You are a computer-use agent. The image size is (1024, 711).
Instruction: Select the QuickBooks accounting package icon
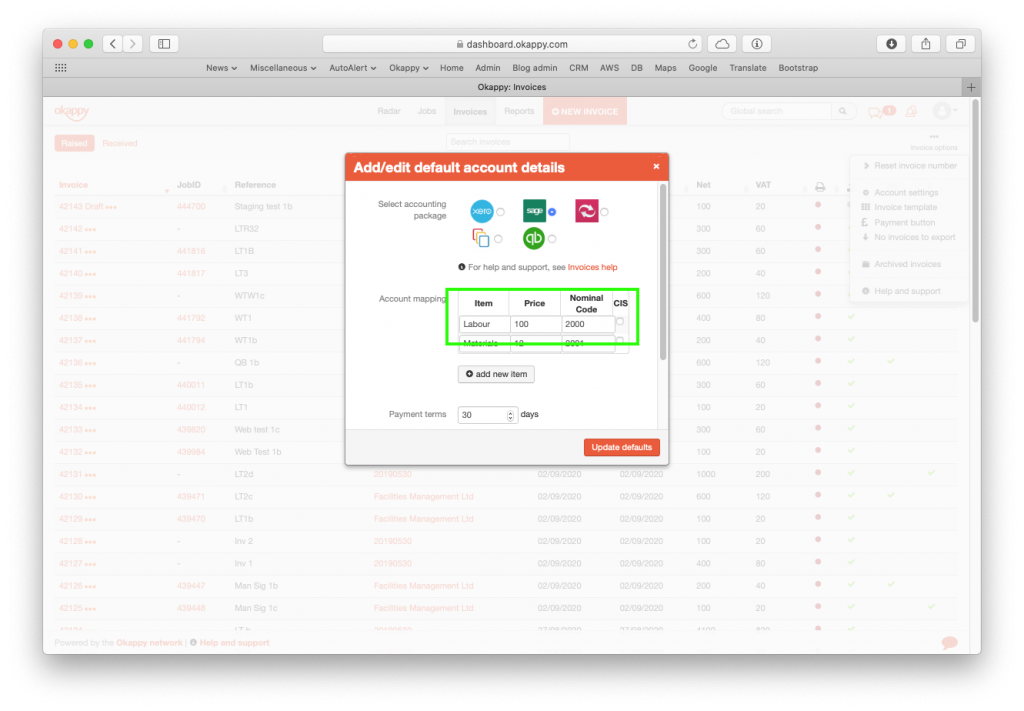coord(533,237)
